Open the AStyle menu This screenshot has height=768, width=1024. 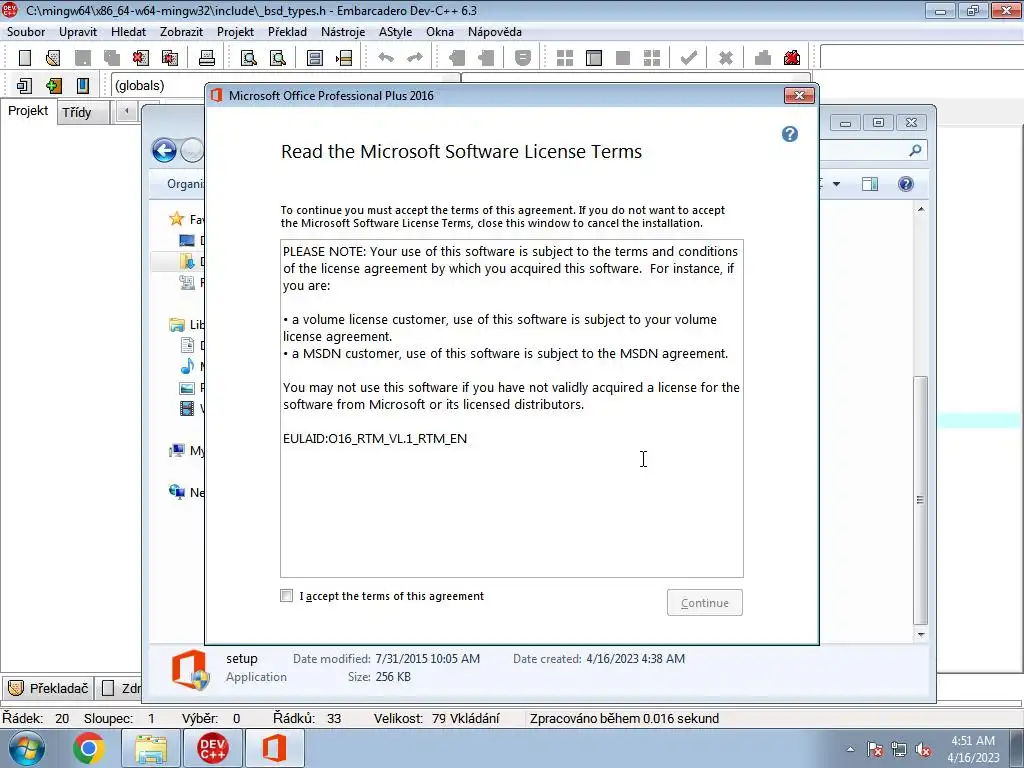pyautogui.click(x=395, y=32)
